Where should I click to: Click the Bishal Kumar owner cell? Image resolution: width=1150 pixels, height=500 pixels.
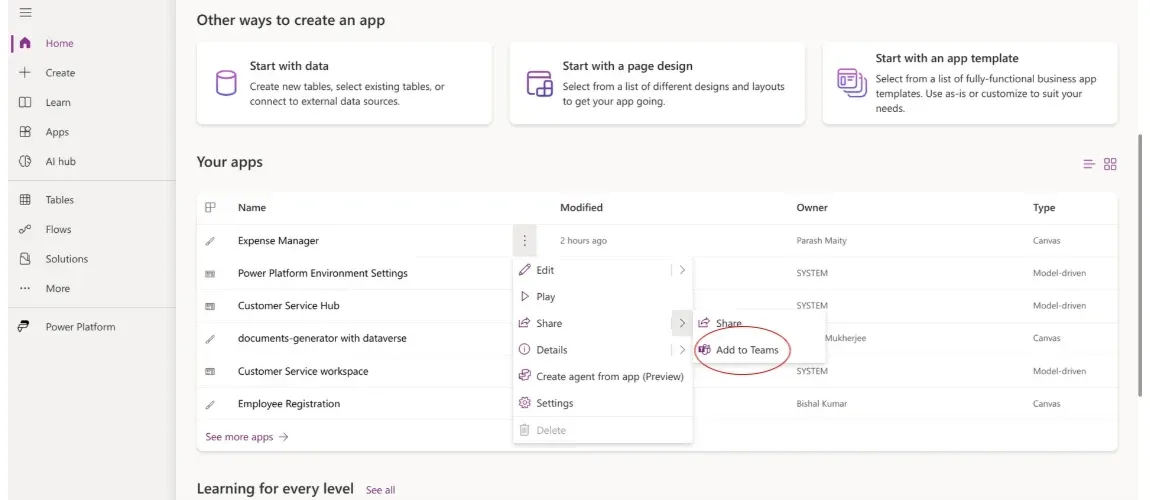(820, 404)
